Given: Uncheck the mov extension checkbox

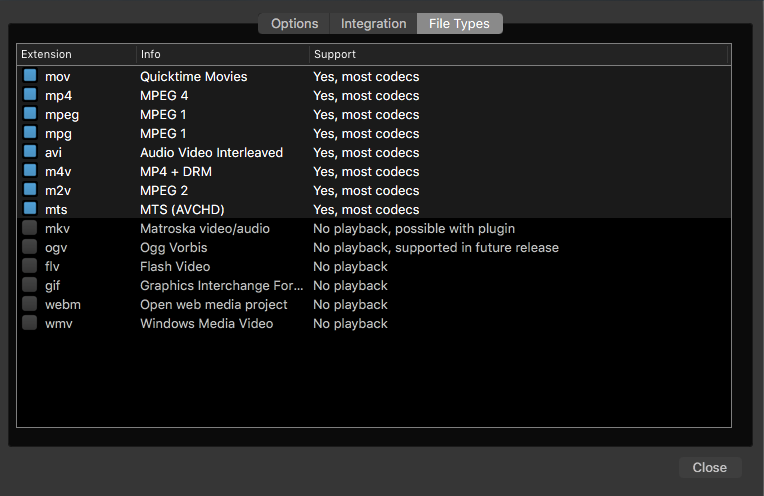Looking at the screenshot, I should click(30, 76).
